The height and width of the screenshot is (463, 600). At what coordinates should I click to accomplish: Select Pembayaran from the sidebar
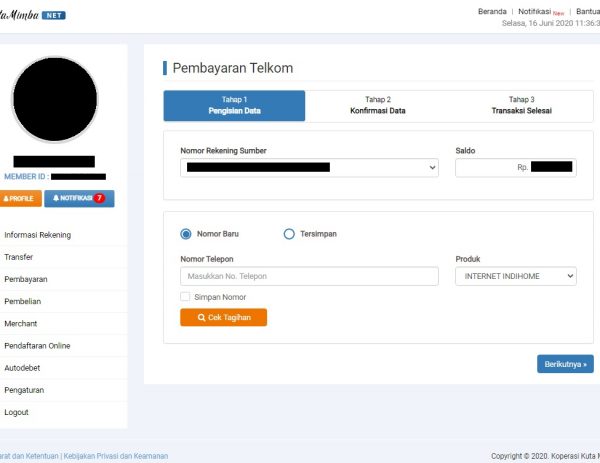pos(26,279)
